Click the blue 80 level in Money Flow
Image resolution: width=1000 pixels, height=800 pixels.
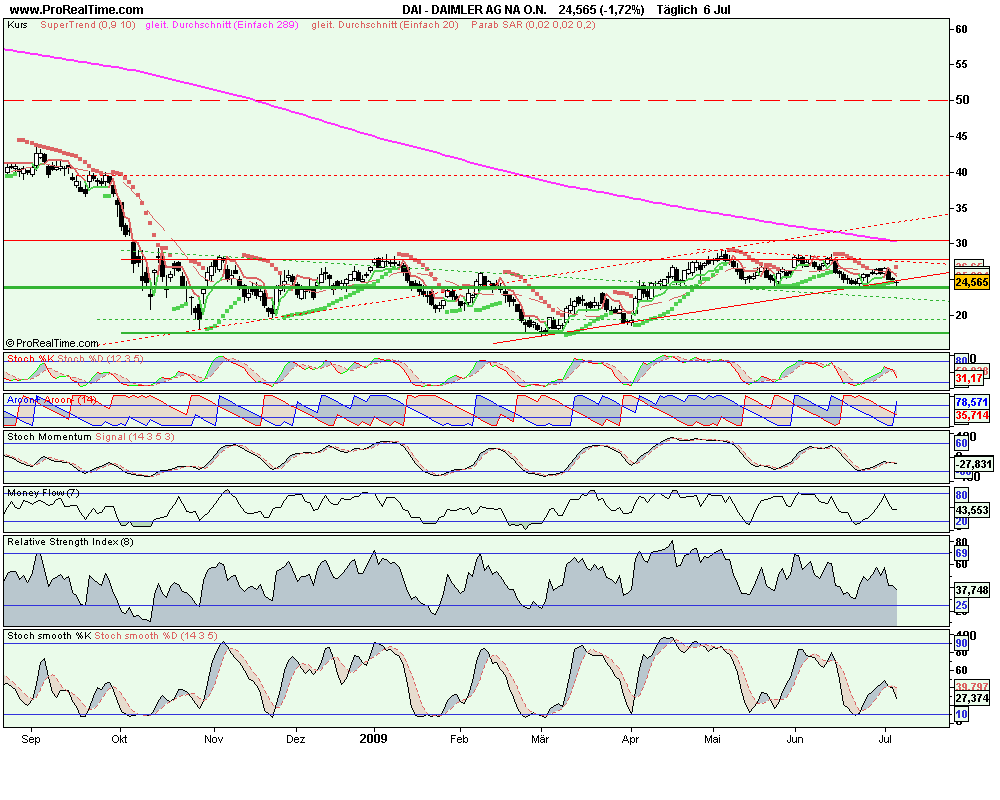tap(961, 495)
